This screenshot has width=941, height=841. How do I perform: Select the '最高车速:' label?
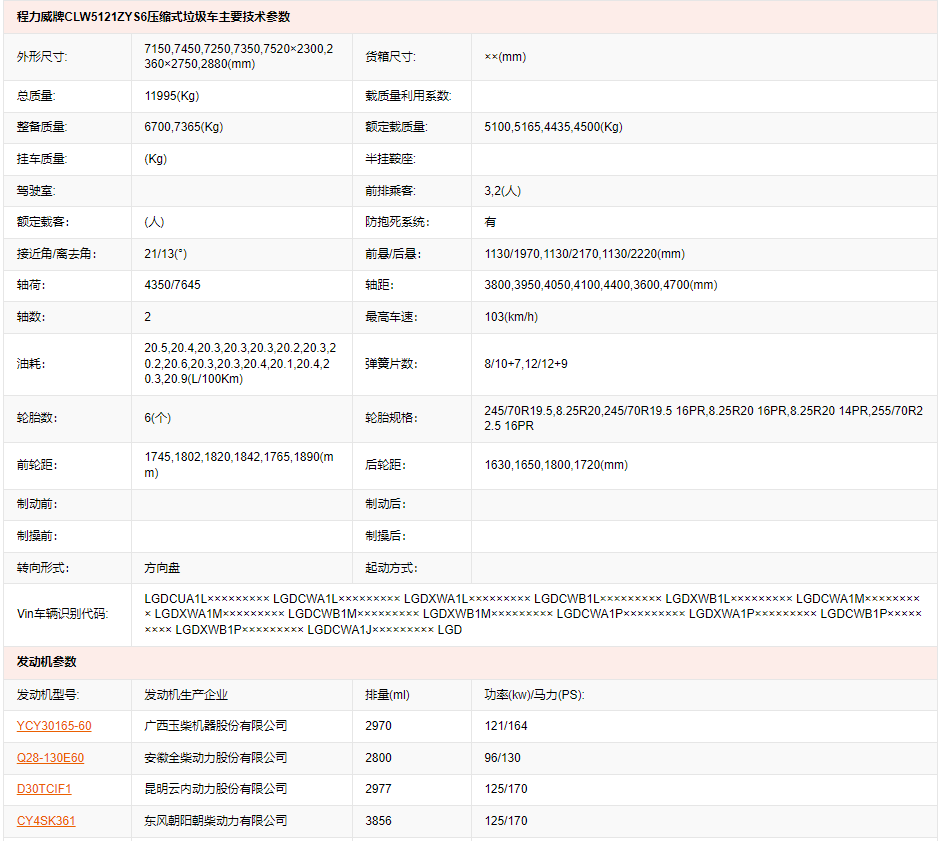coord(391,317)
